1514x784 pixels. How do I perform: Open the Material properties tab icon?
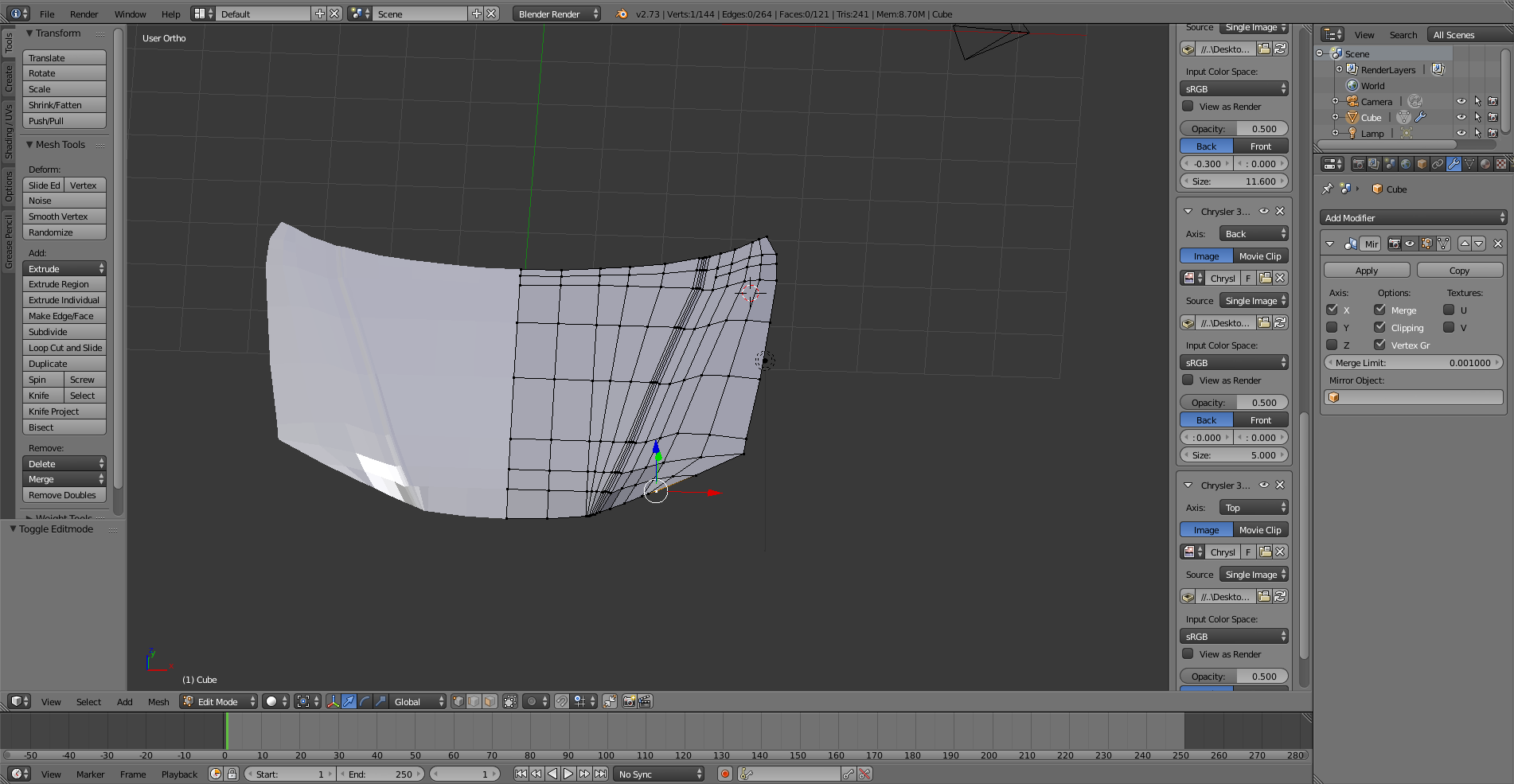pos(1485,164)
